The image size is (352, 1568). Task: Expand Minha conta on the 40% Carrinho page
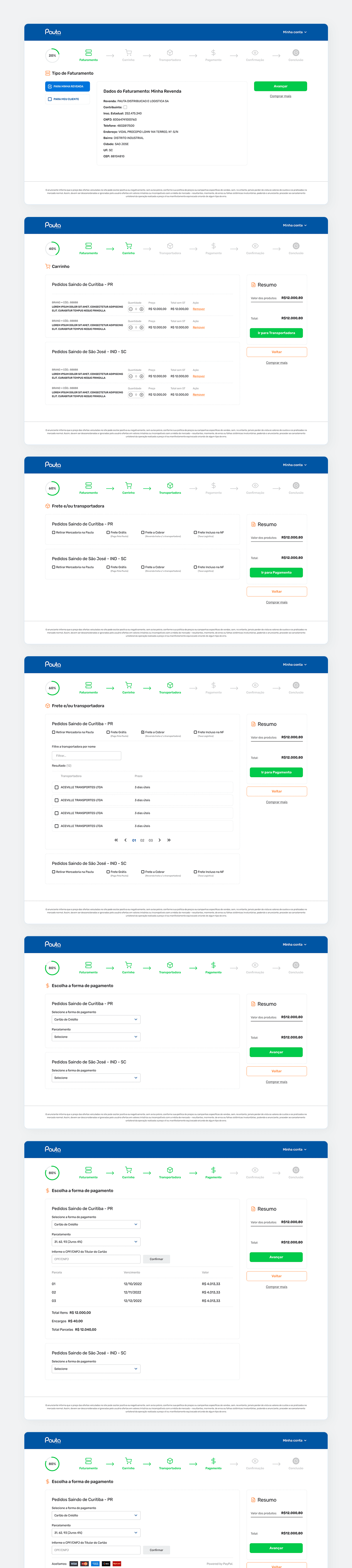point(294,225)
